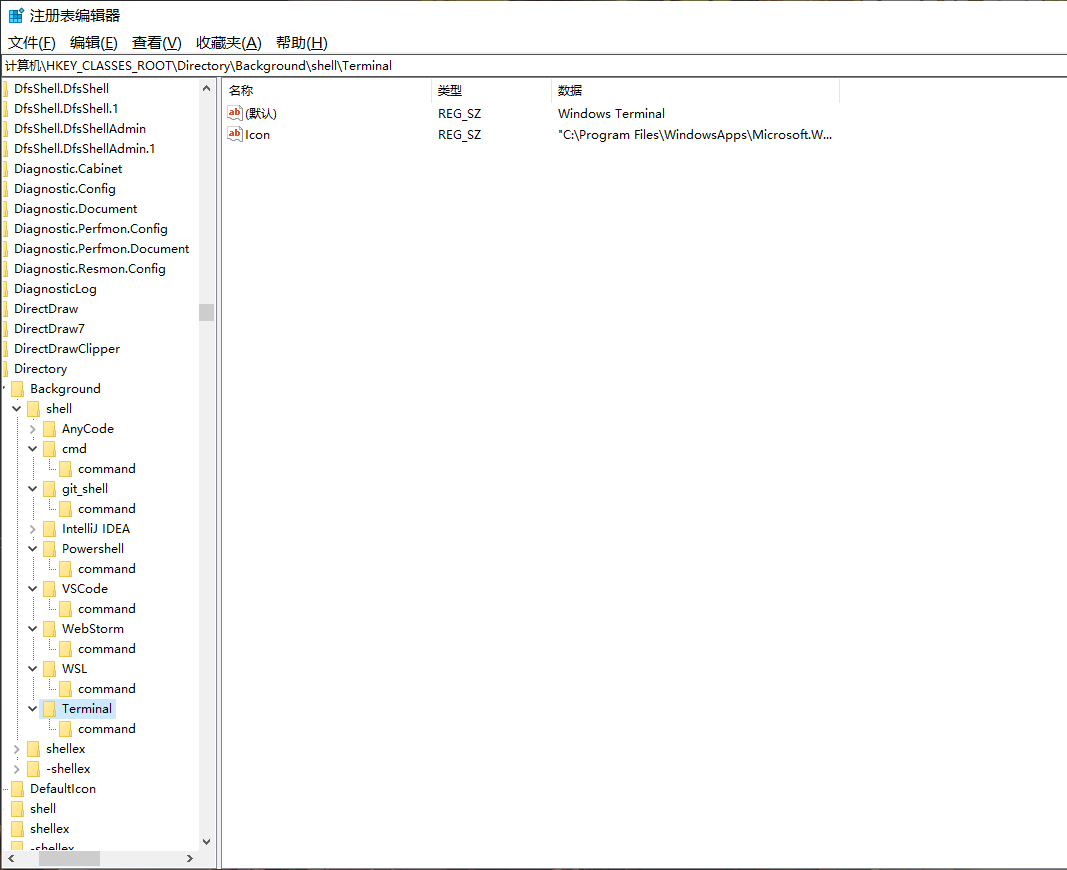1067x870 pixels.
Task: Click folder icon of command under cmd
Action: click(65, 469)
